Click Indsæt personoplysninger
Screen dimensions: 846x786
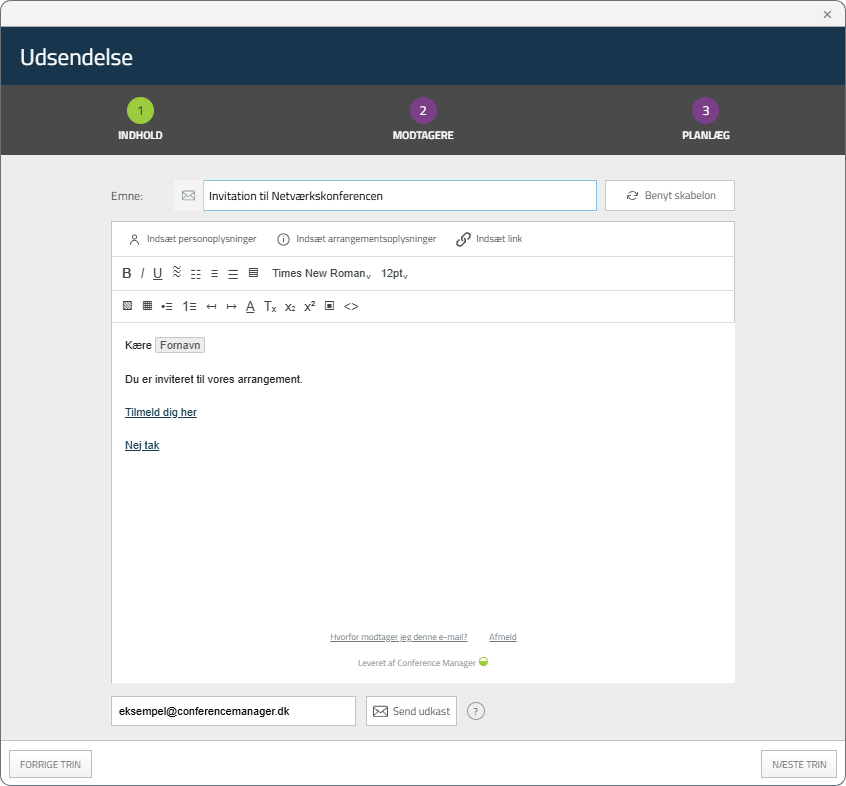193,239
